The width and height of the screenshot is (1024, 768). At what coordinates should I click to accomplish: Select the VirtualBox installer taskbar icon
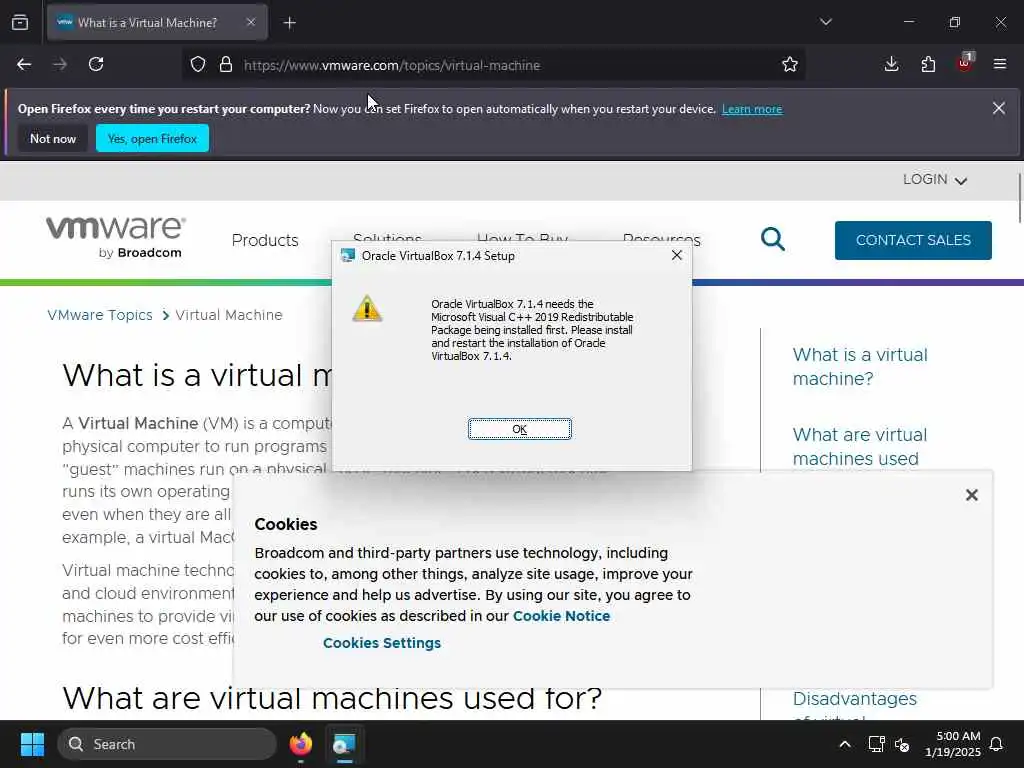344,744
